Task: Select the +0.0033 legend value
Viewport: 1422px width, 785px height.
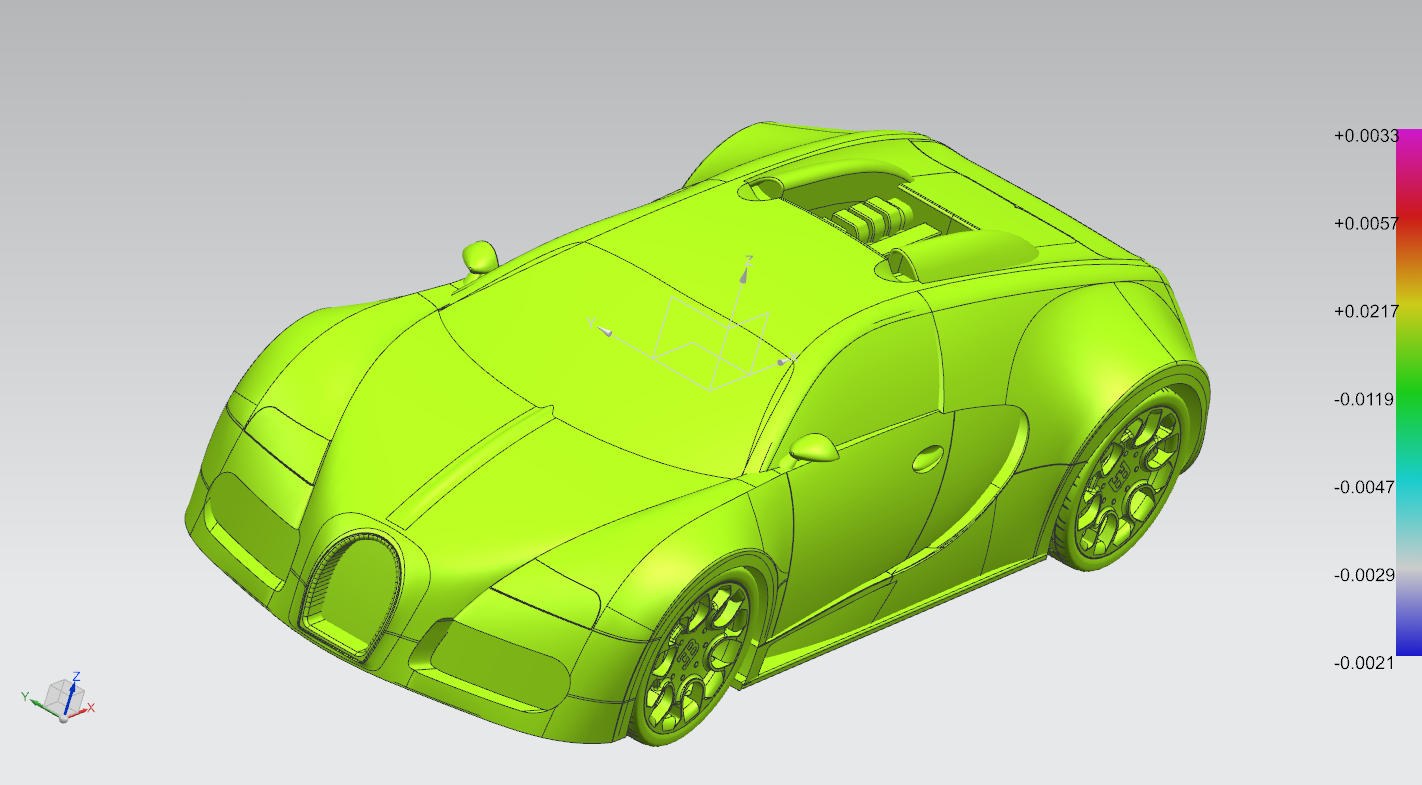Action: coord(1366,135)
